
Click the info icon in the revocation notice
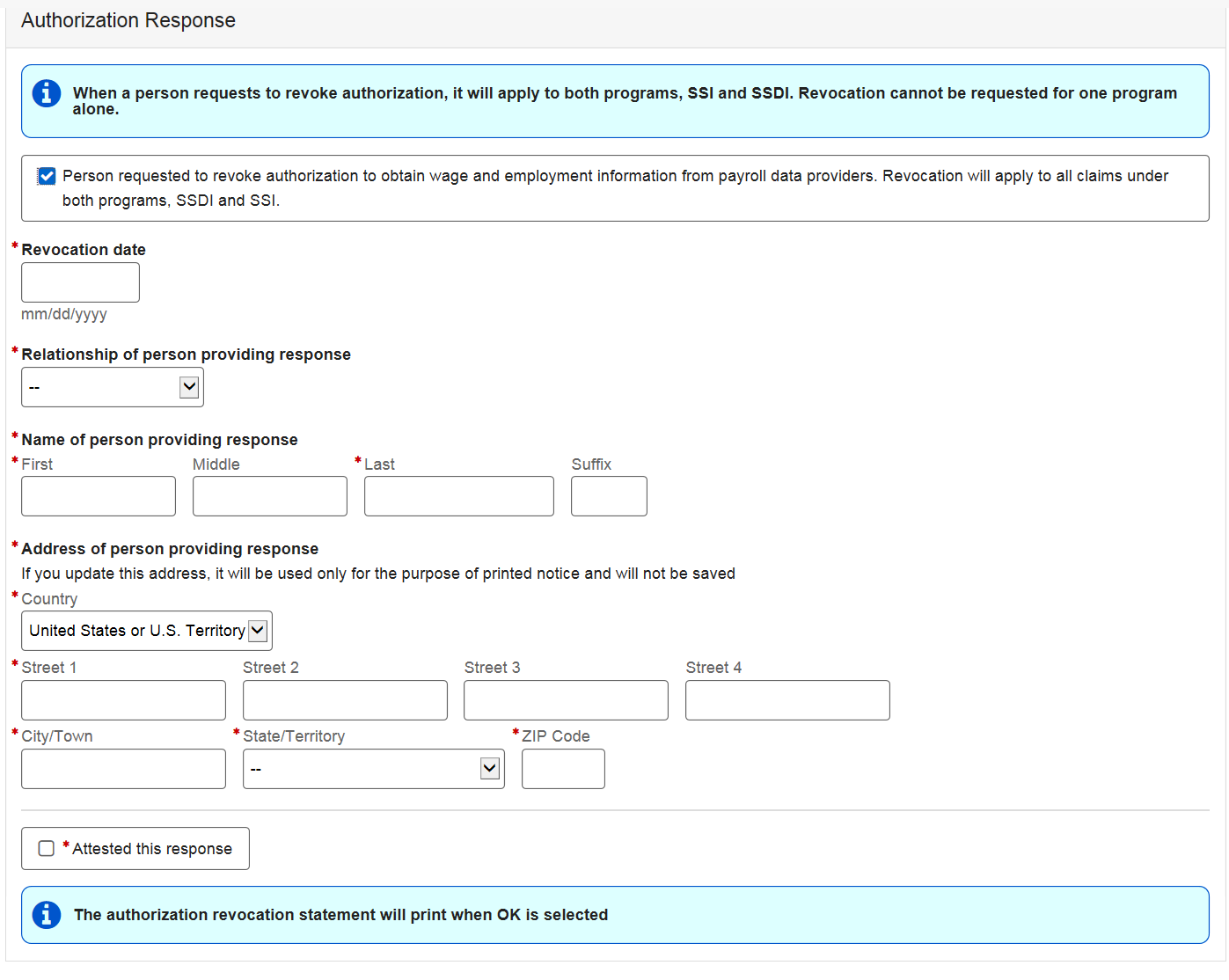coord(47,93)
